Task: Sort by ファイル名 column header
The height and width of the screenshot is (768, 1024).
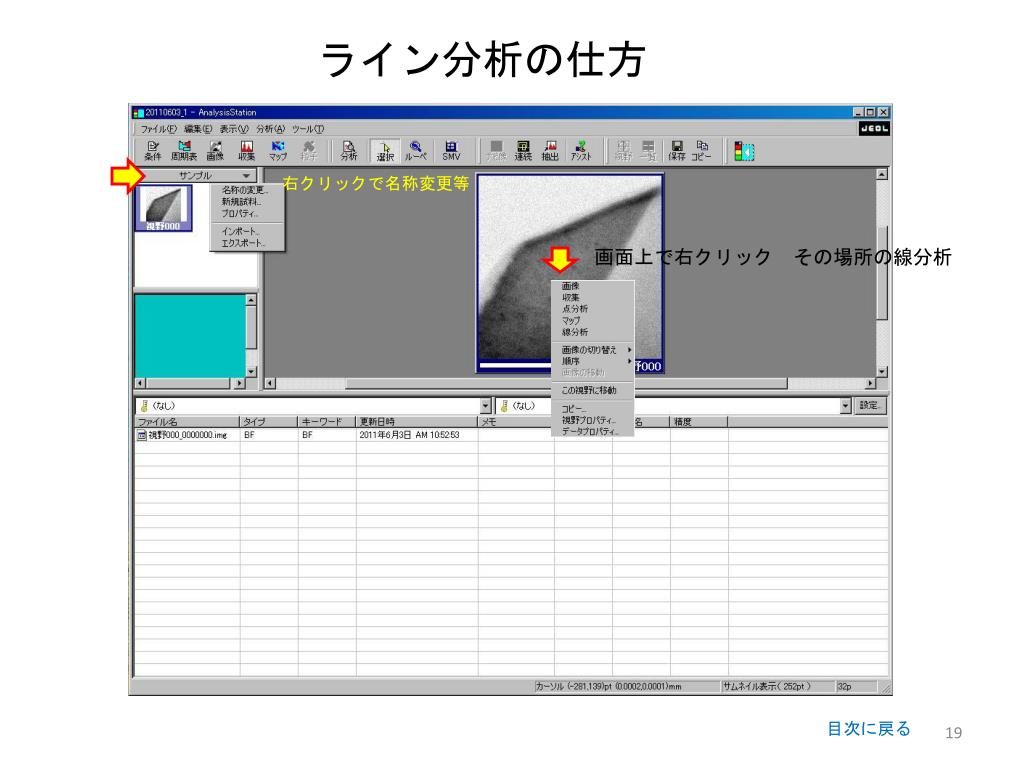Action: (187, 422)
